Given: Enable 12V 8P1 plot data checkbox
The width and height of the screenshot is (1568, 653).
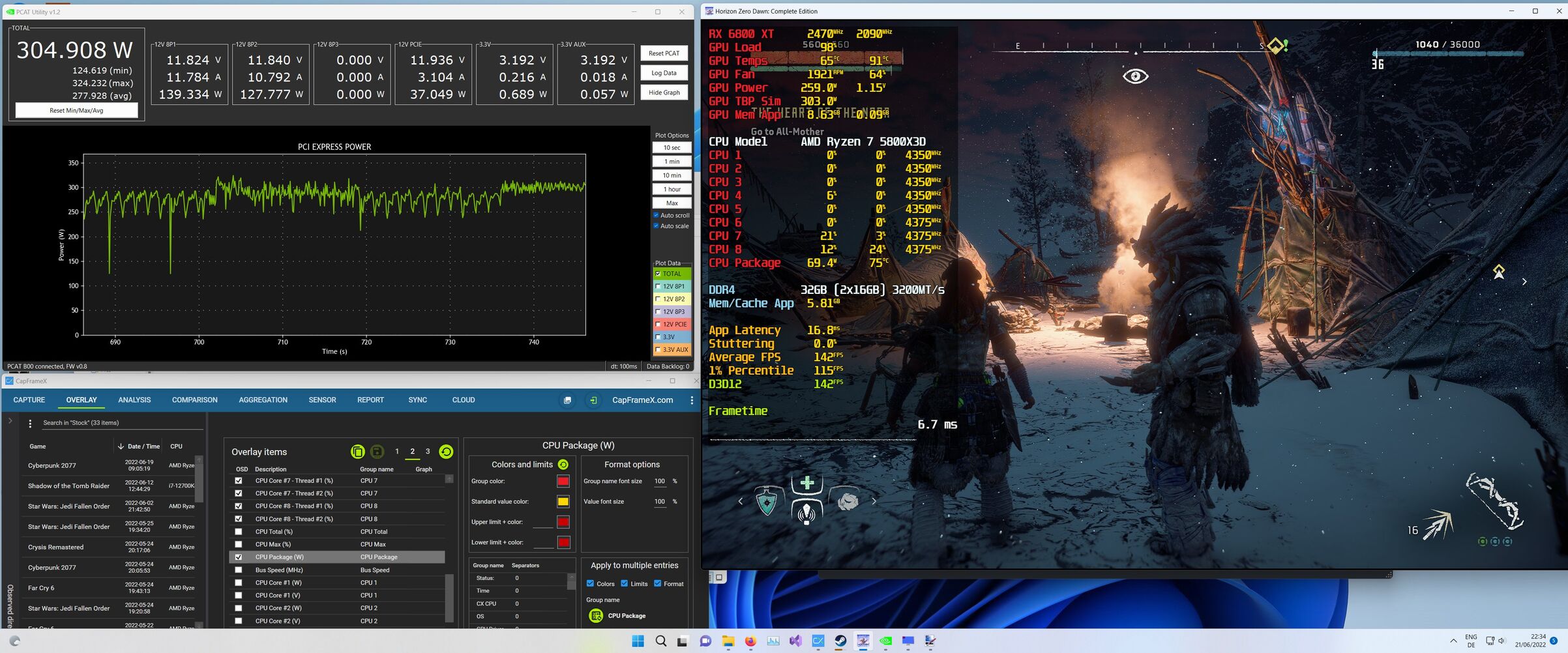Looking at the screenshot, I should click(658, 286).
